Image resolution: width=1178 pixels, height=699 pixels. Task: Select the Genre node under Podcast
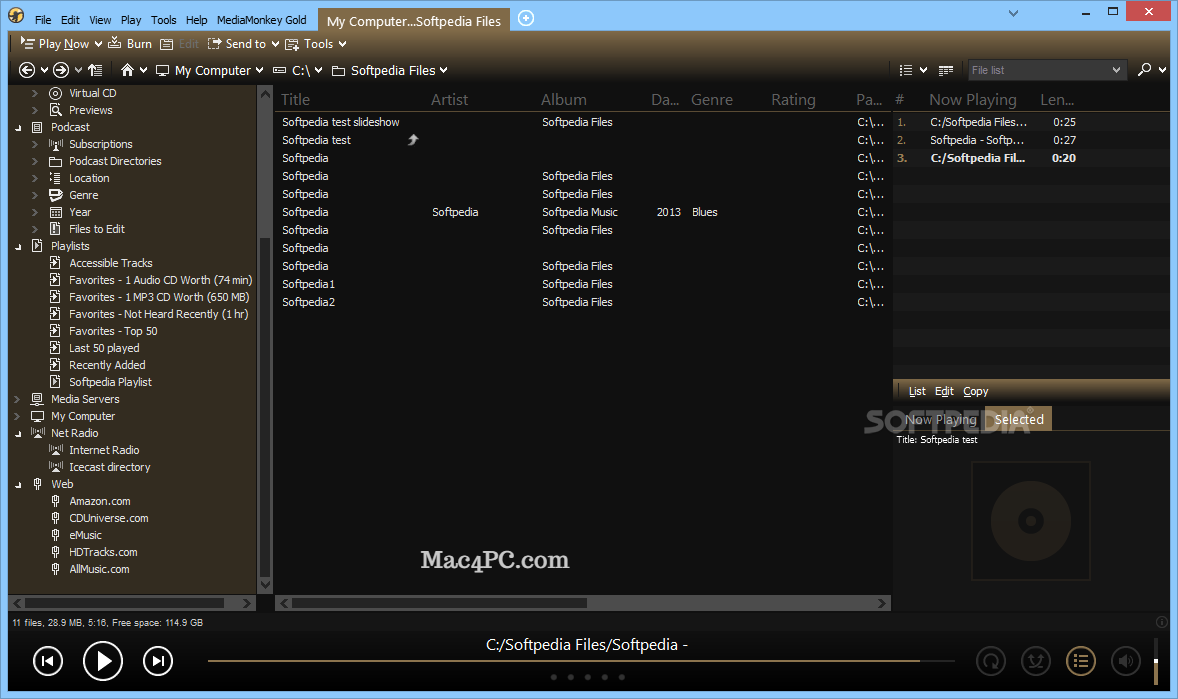coord(83,195)
